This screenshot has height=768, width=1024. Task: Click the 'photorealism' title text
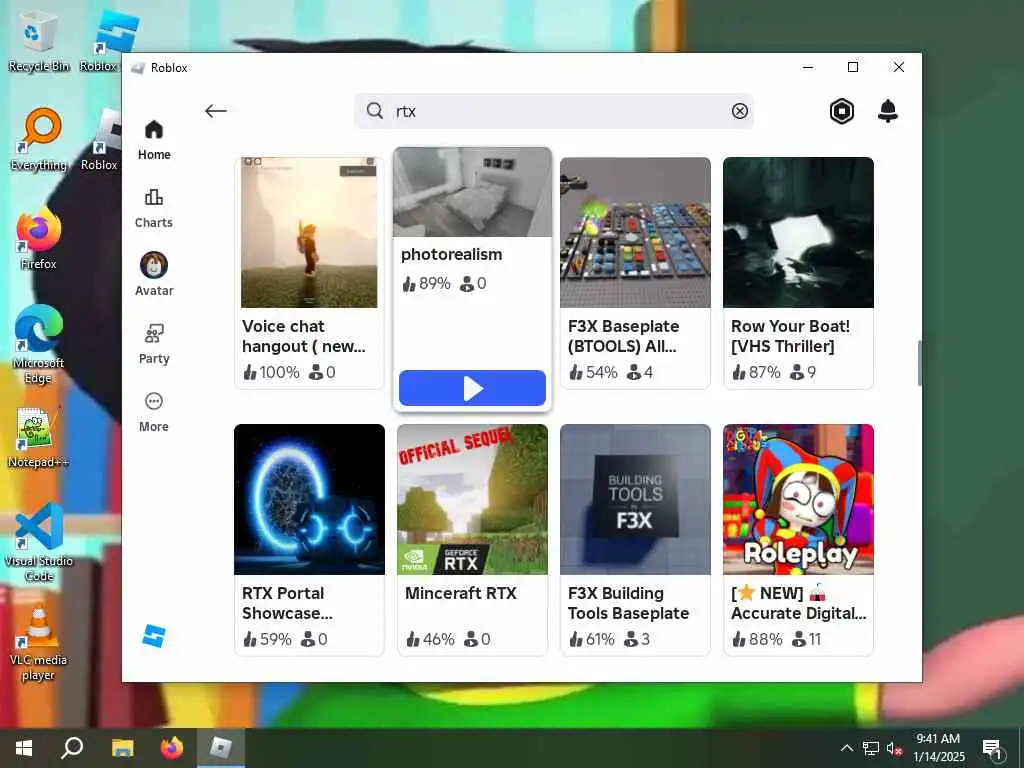tap(451, 255)
